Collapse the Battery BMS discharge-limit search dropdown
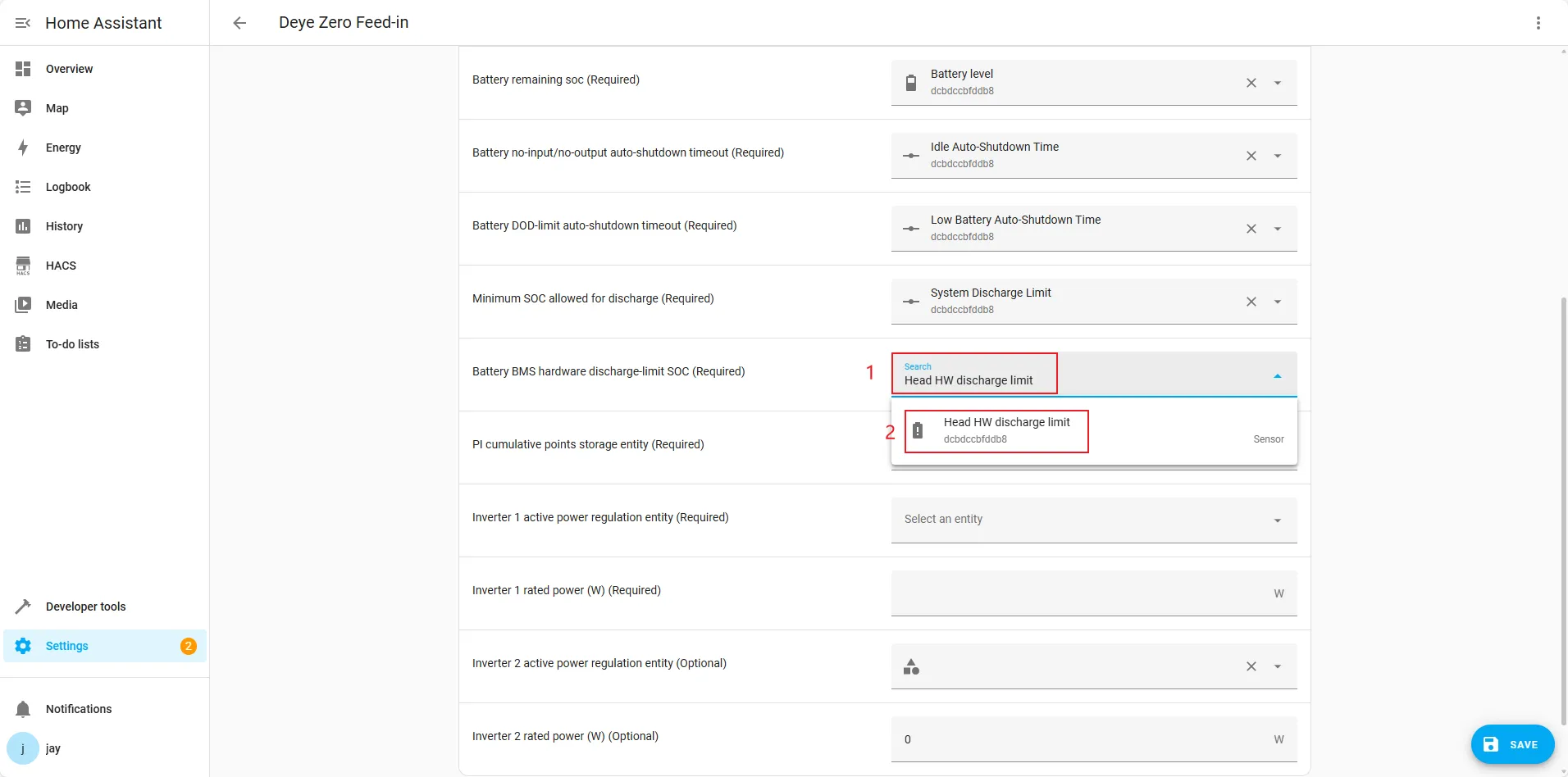 coord(1277,375)
